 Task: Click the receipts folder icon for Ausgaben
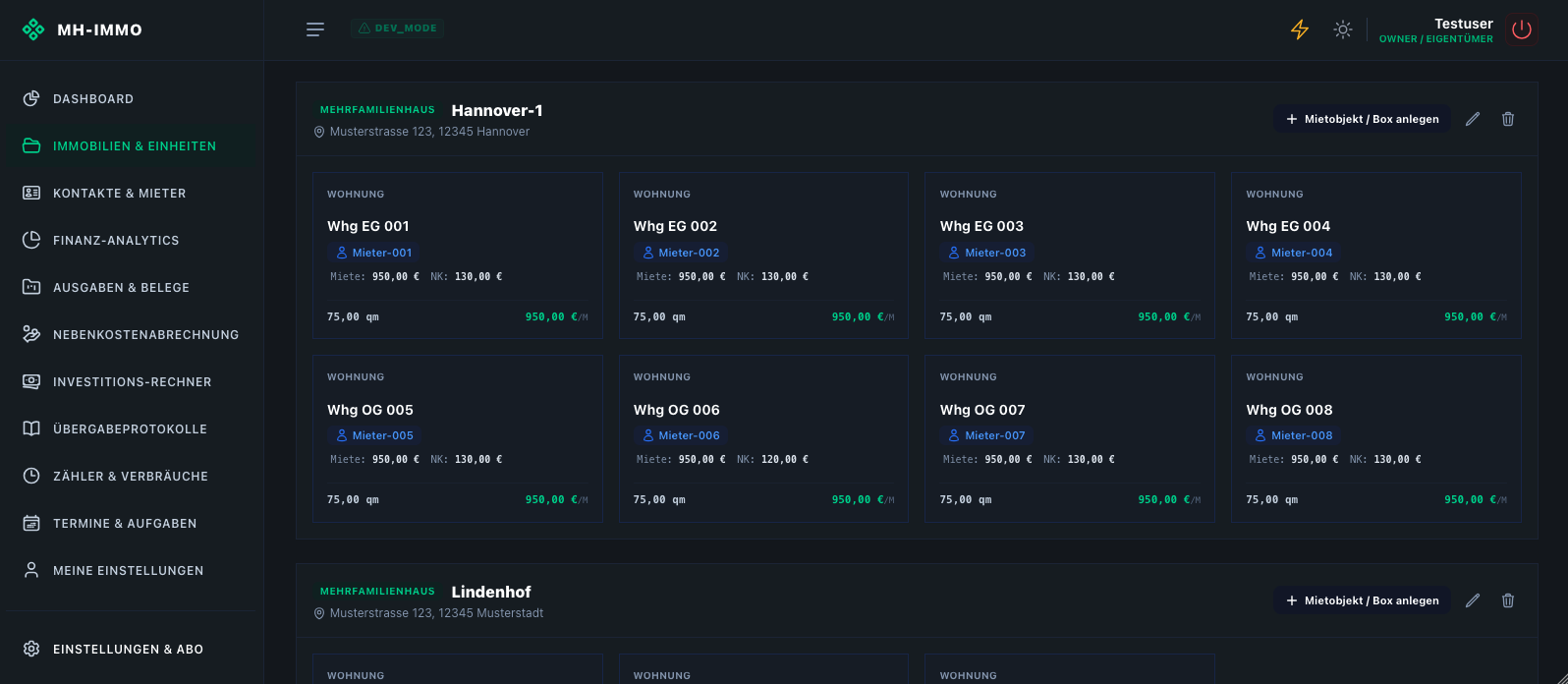31,287
